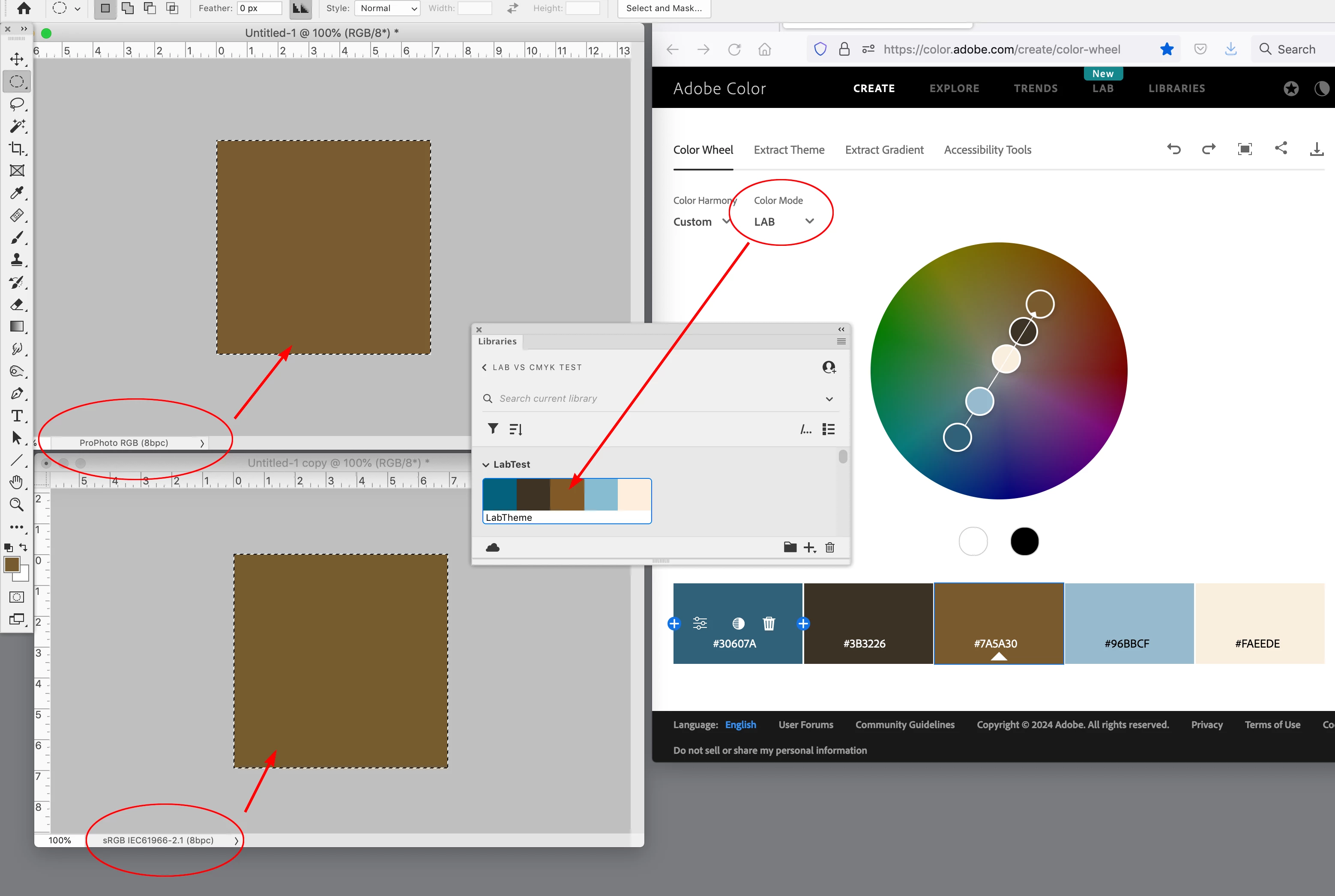
Task: Click the Select and Mask button
Action: [664, 9]
